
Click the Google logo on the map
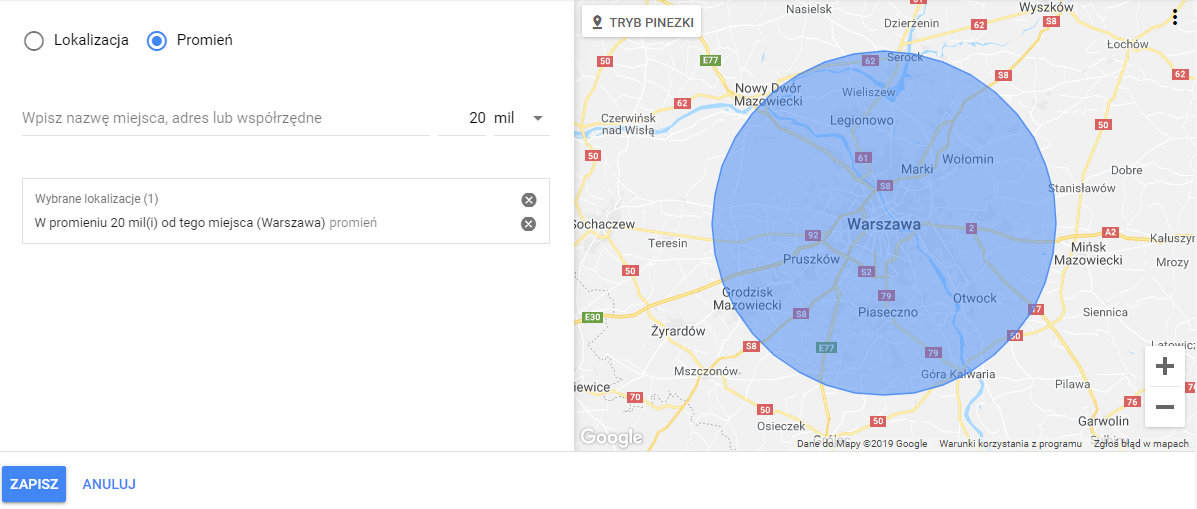tap(611, 437)
